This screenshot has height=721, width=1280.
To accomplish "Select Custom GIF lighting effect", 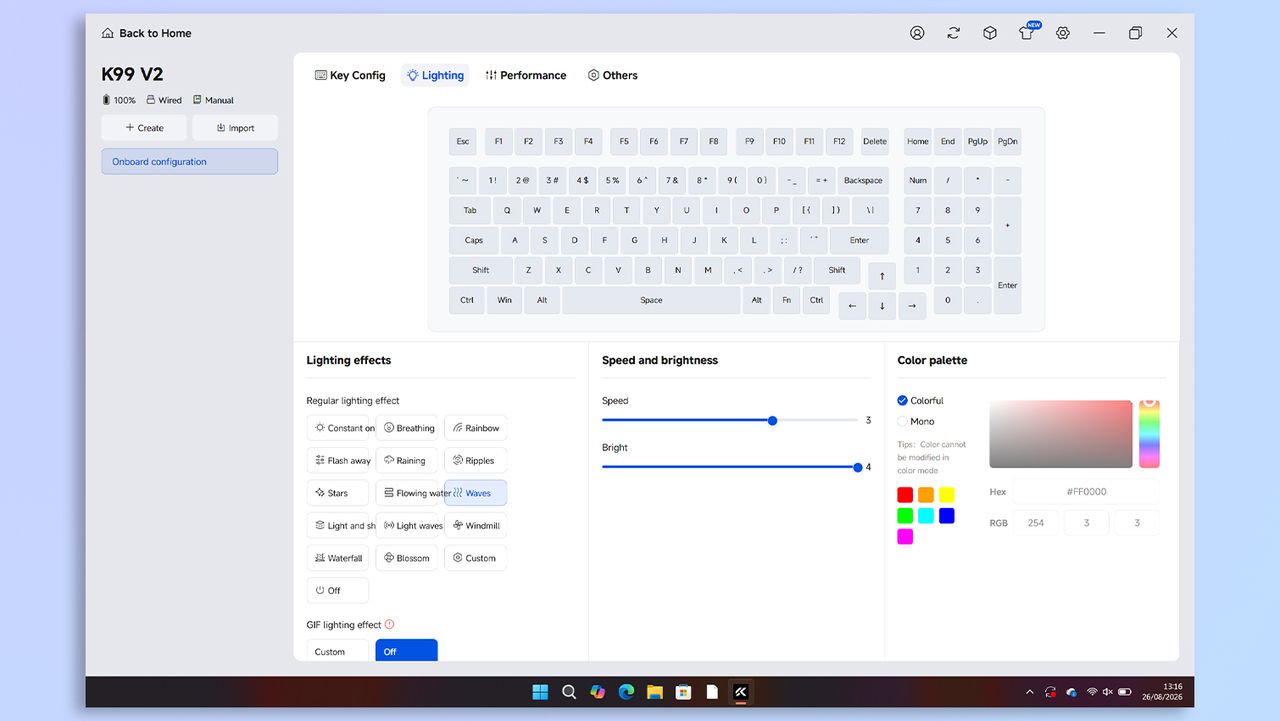I will [338, 650].
